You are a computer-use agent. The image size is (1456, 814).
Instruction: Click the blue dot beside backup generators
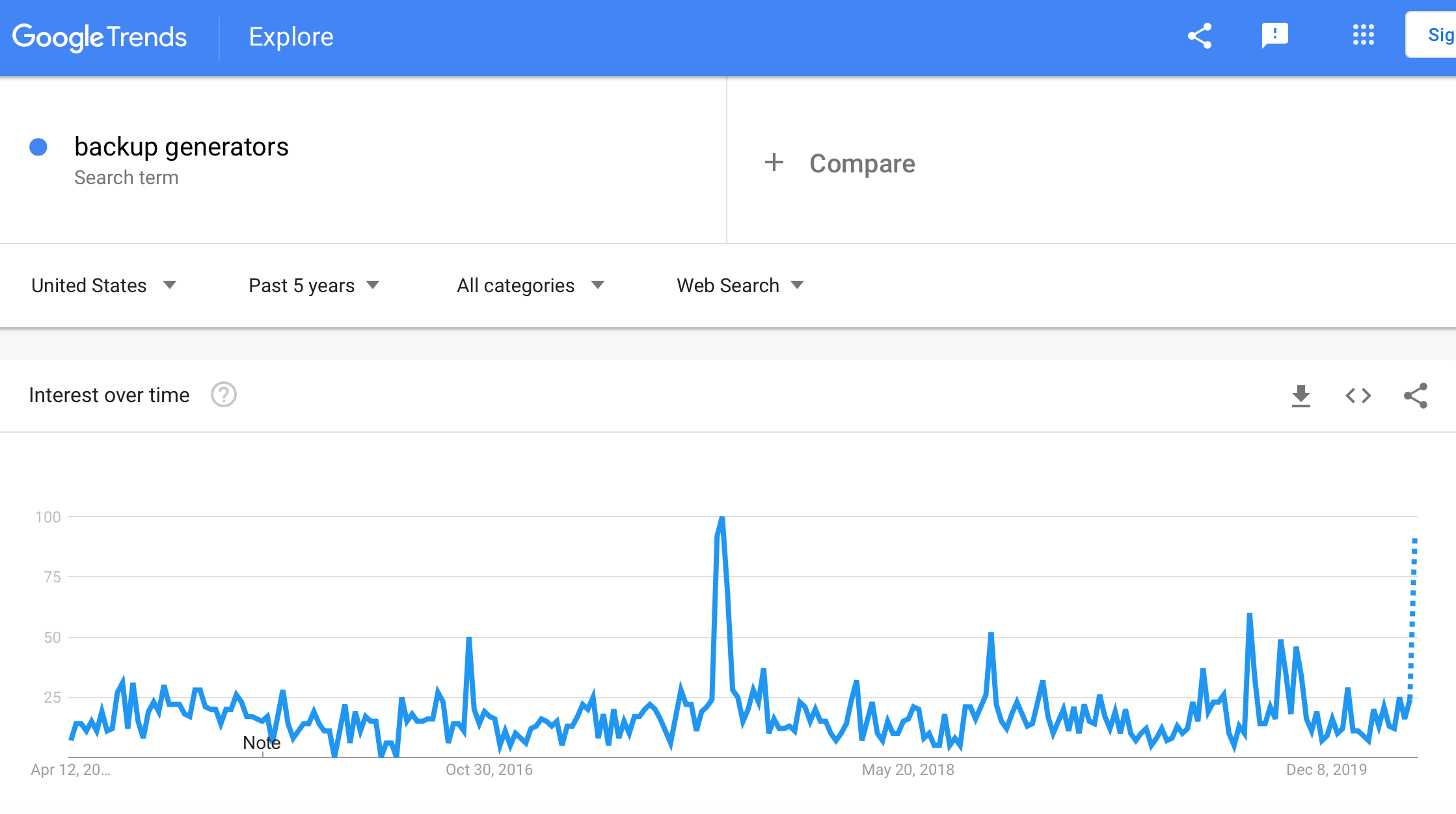tap(38, 147)
